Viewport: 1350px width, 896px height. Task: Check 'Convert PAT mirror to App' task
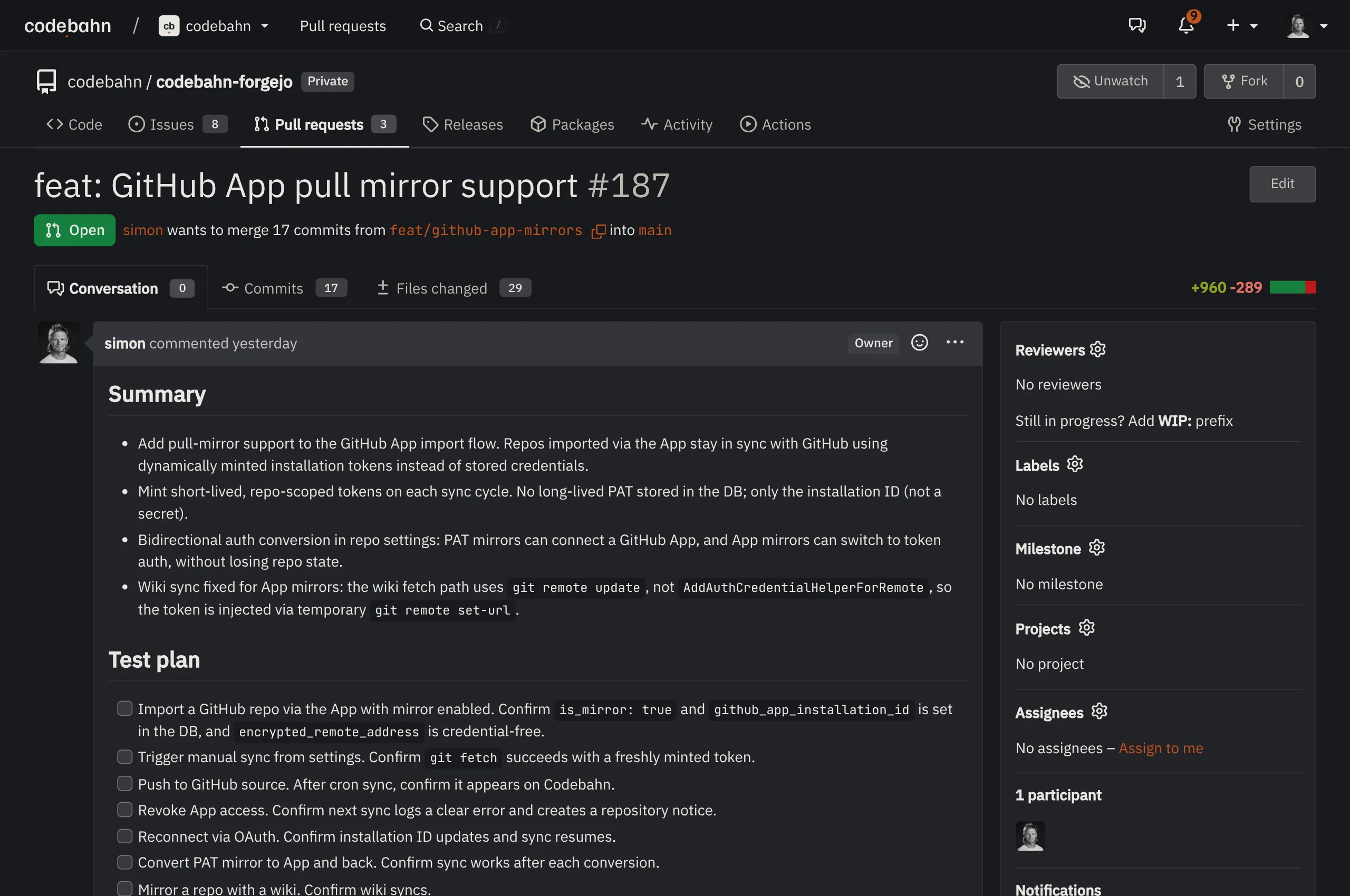point(124,862)
